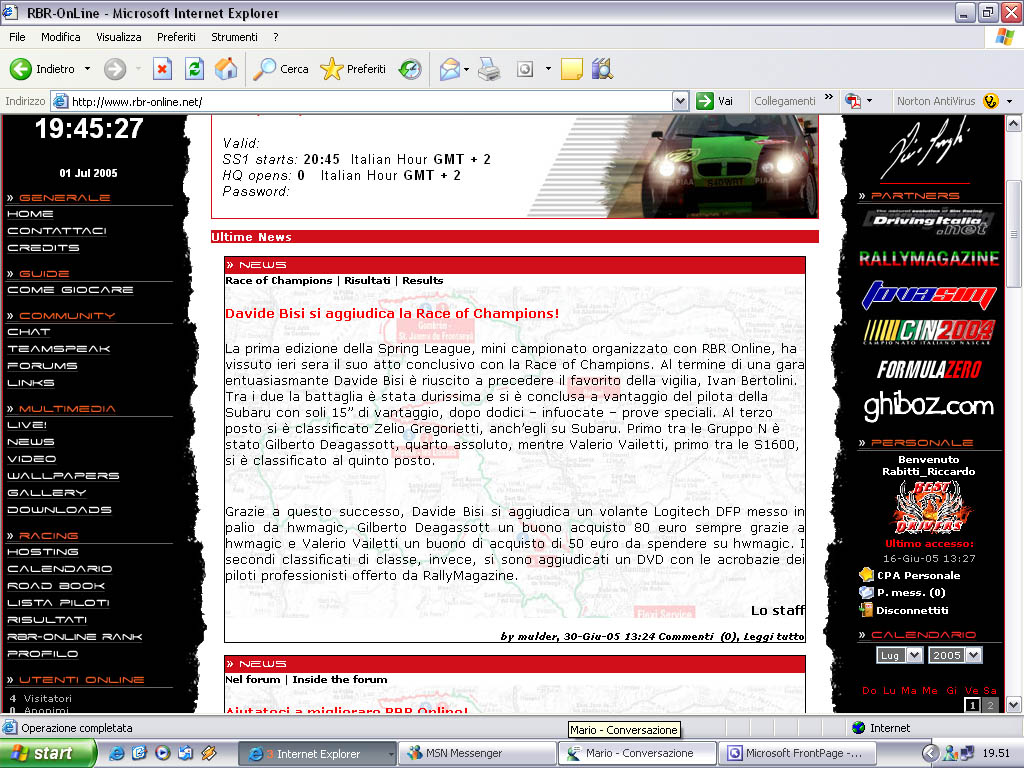Viewport: 1024px width, 768px height.
Task: Select calendar day 1
Action: coord(972,705)
